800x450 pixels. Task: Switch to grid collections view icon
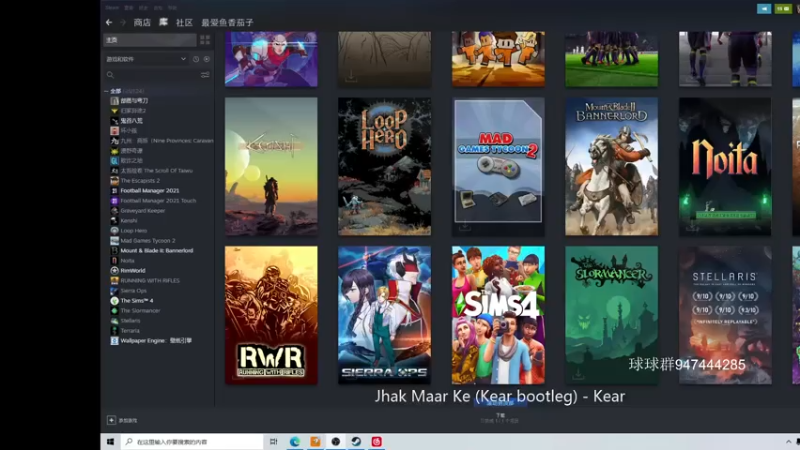[x=205, y=40]
